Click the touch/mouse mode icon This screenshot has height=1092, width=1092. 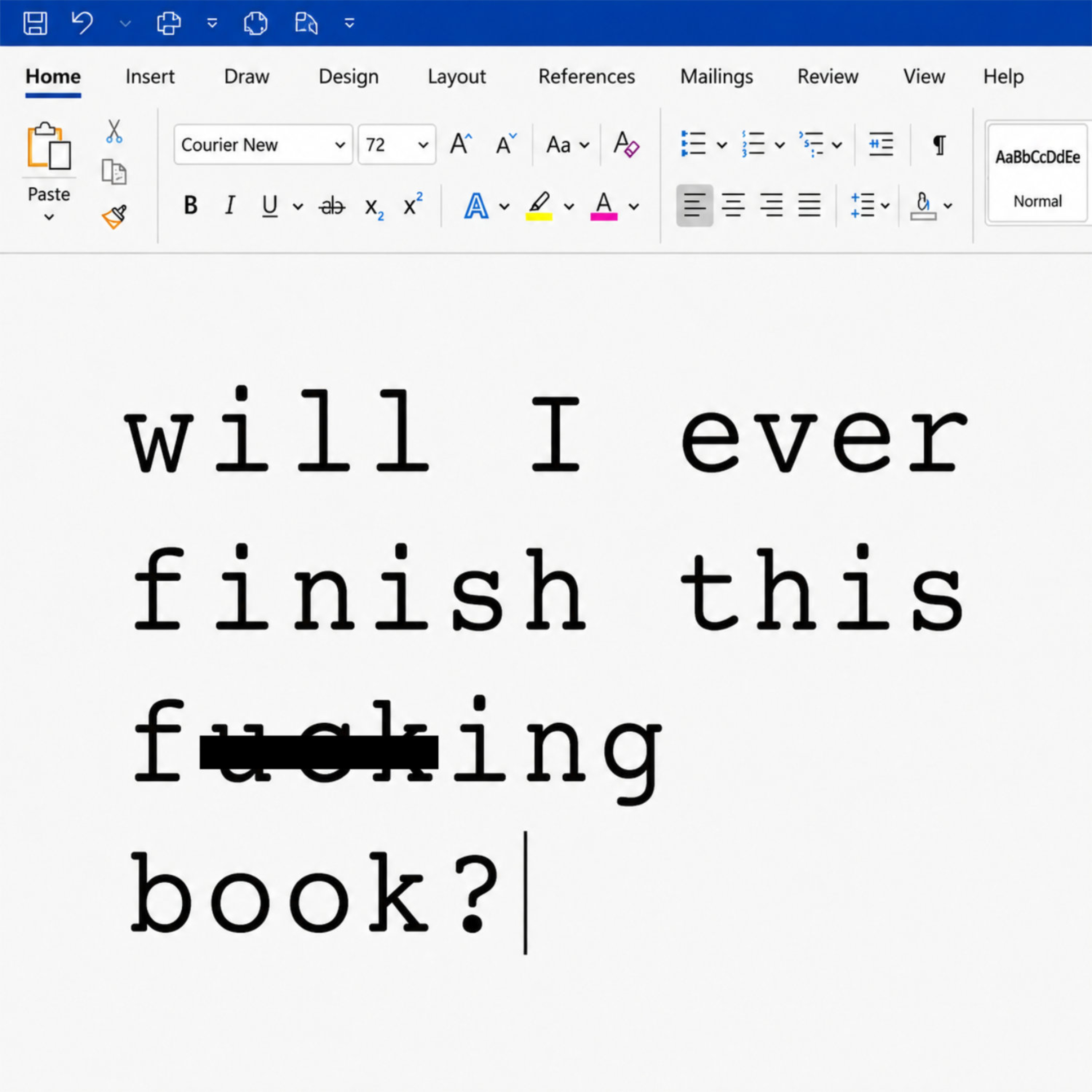click(256, 23)
